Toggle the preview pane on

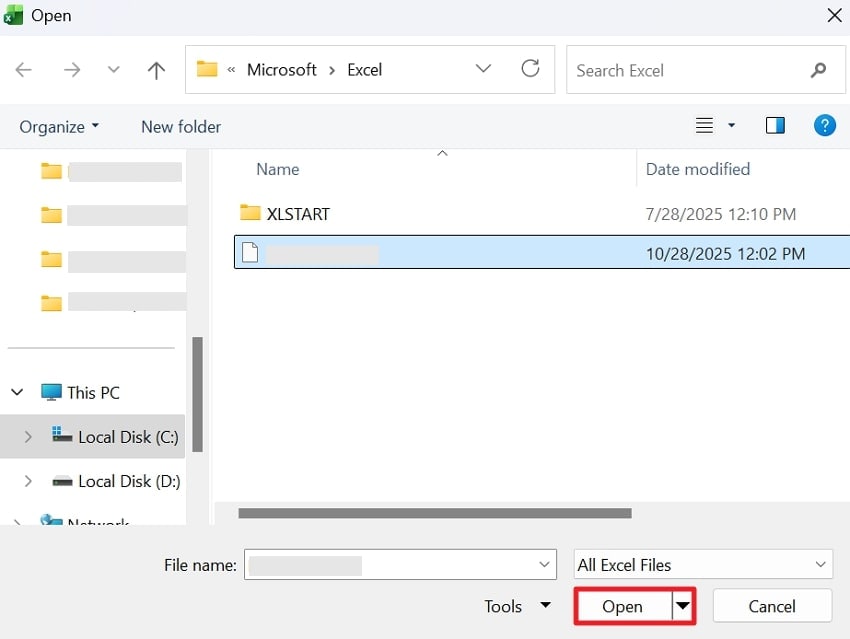[775, 125]
